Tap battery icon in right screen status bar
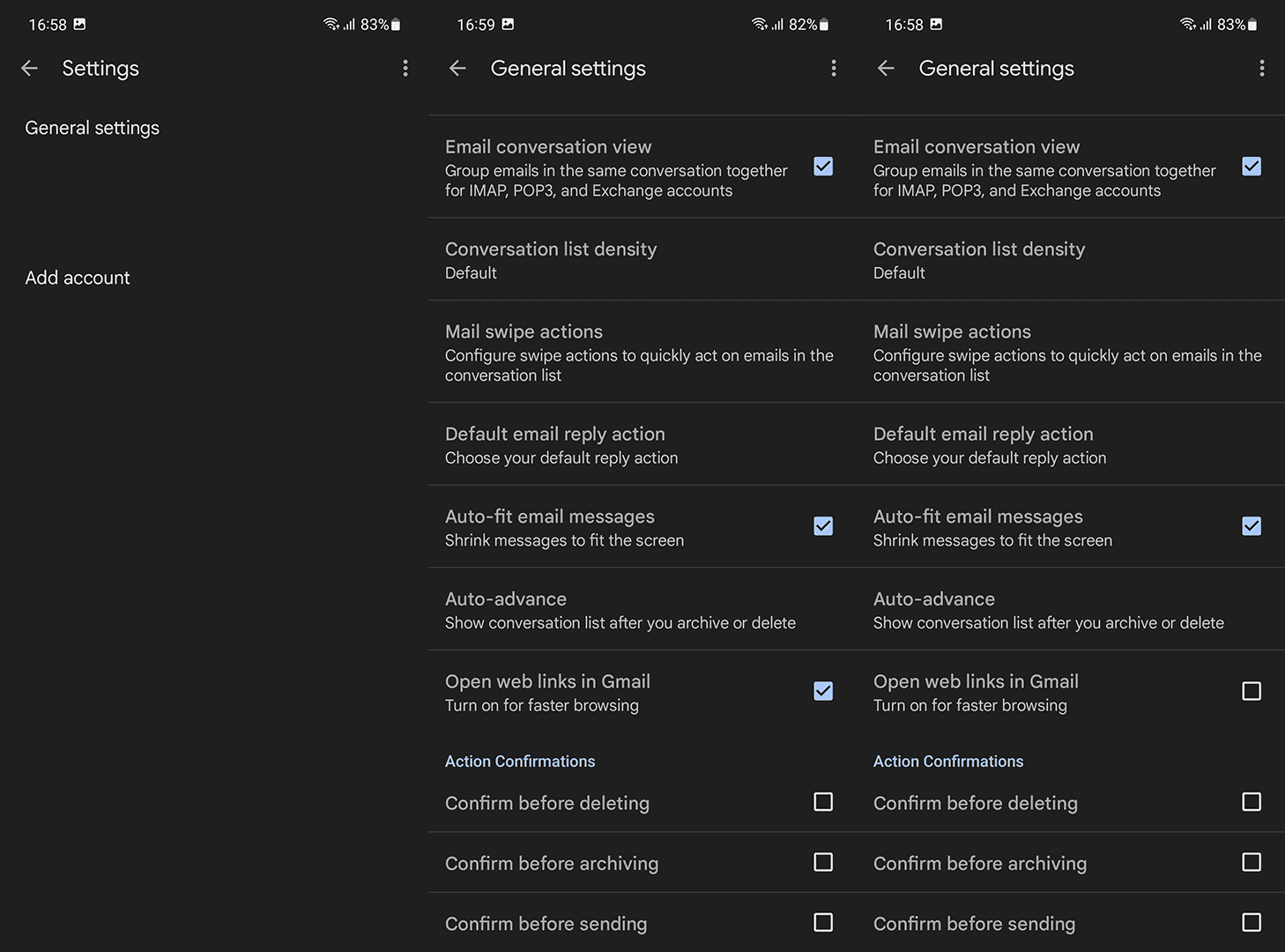Image resolution: width=1285 pixels, height=952 pixels. 1252,25
